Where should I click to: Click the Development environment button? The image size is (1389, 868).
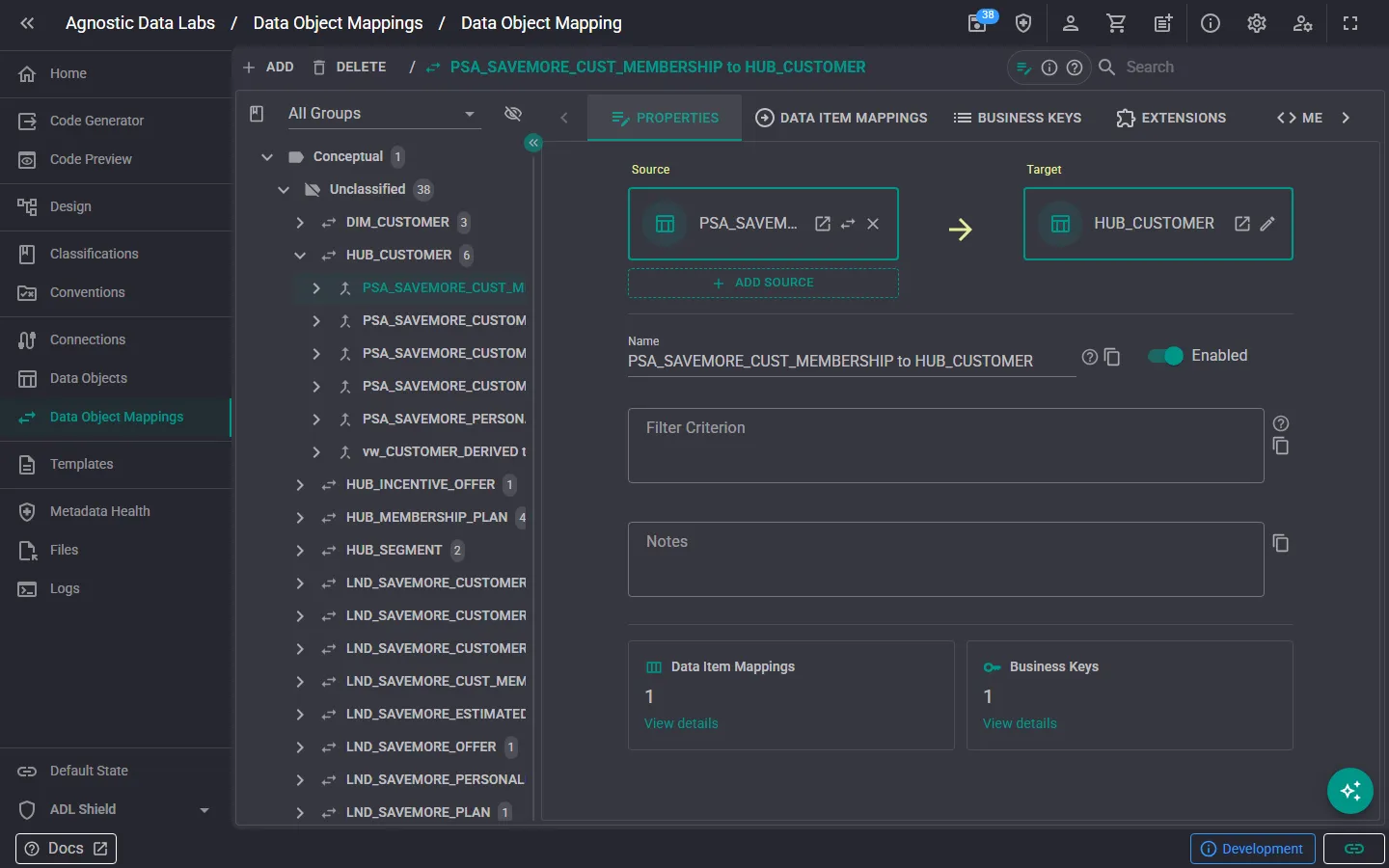[1252, 849]
